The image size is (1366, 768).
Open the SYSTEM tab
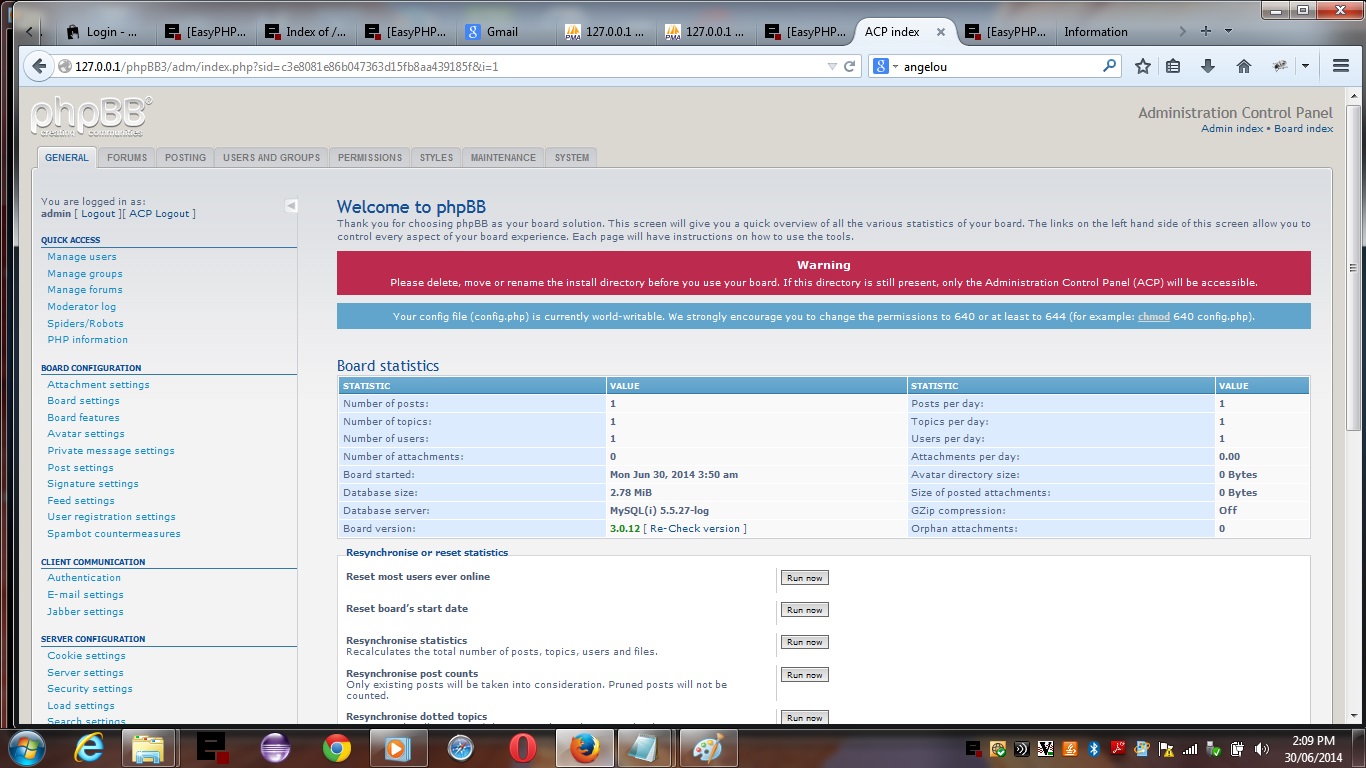click(572, 158)
